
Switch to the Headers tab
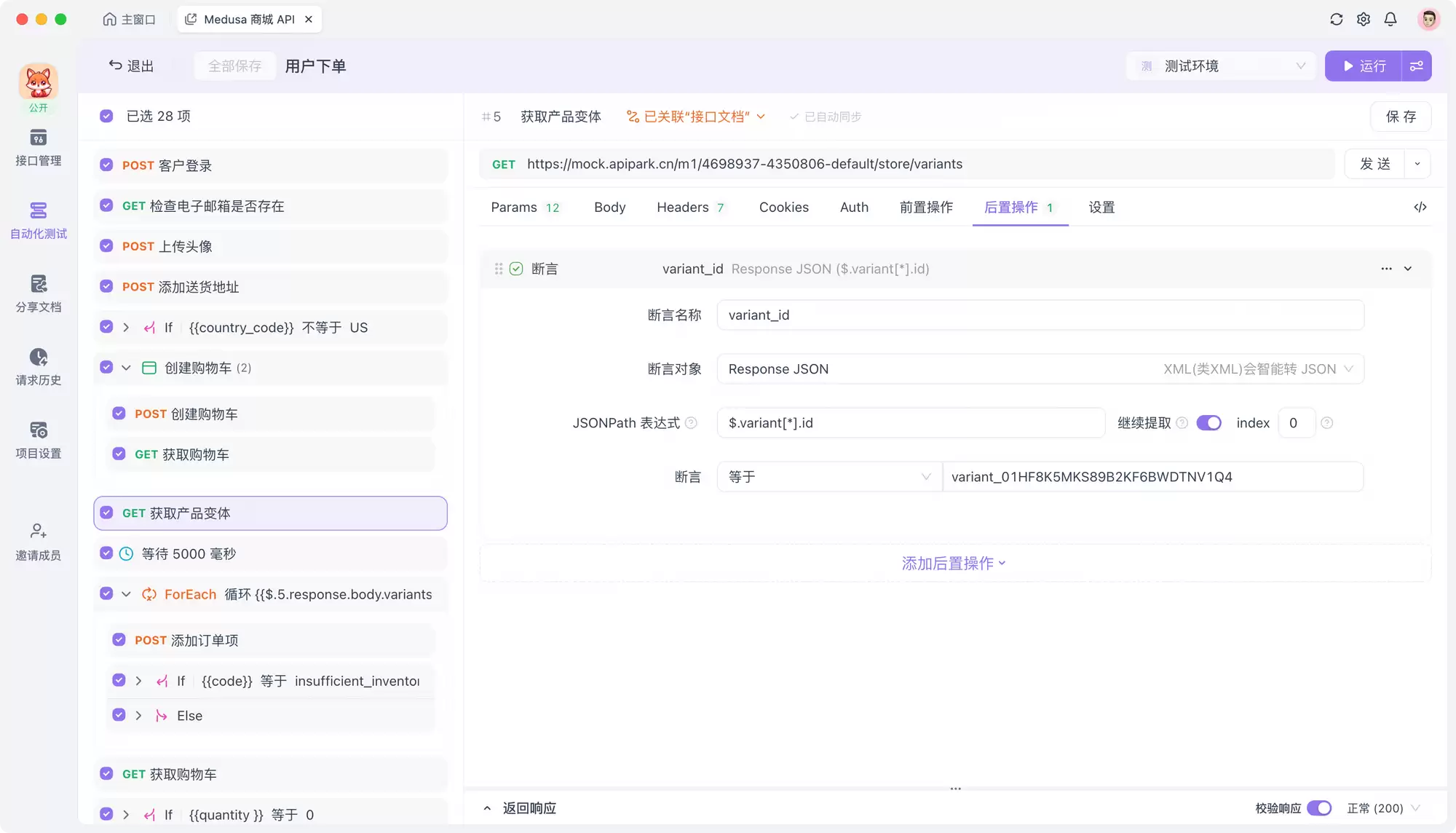click(690, 208)
